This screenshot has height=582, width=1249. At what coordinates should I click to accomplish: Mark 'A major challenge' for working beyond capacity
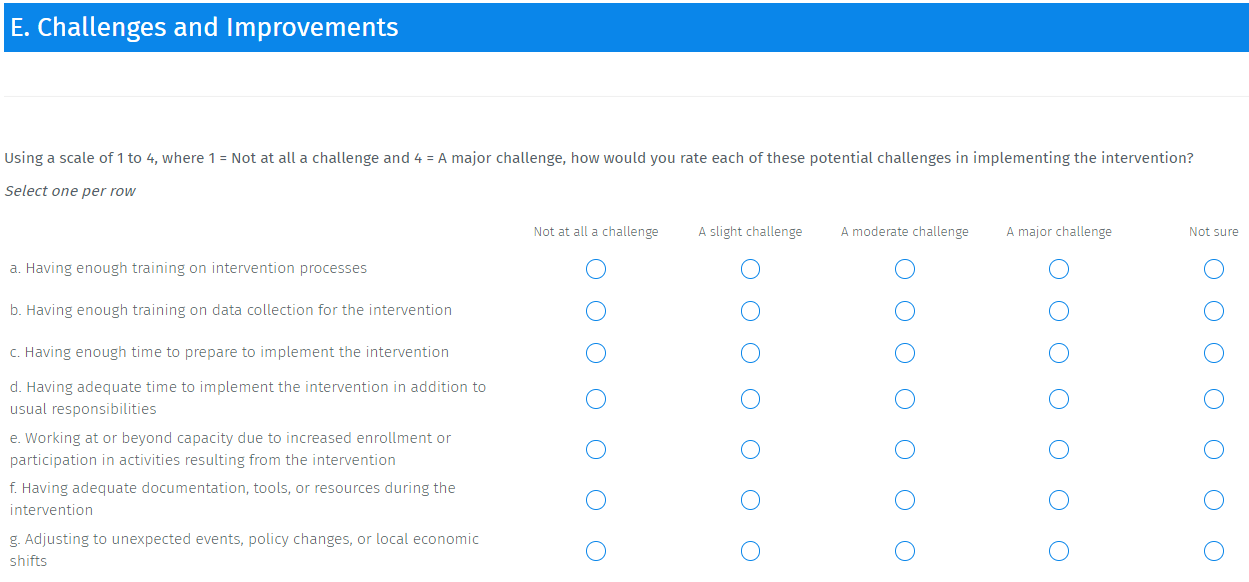(1059, 449)
